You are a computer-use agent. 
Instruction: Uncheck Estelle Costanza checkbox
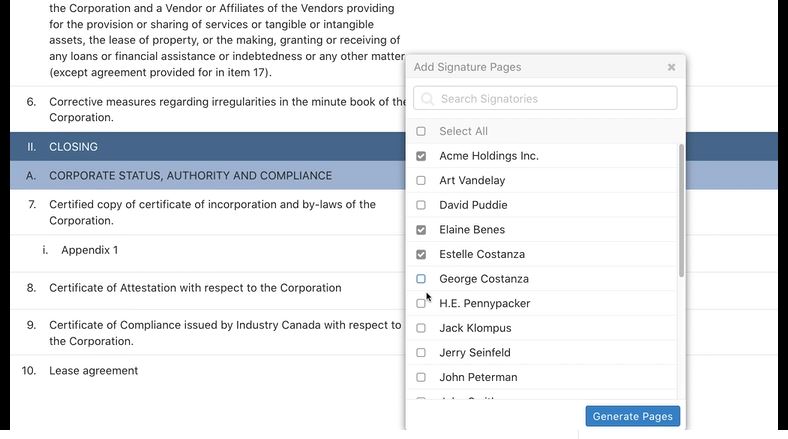[421, 254]
